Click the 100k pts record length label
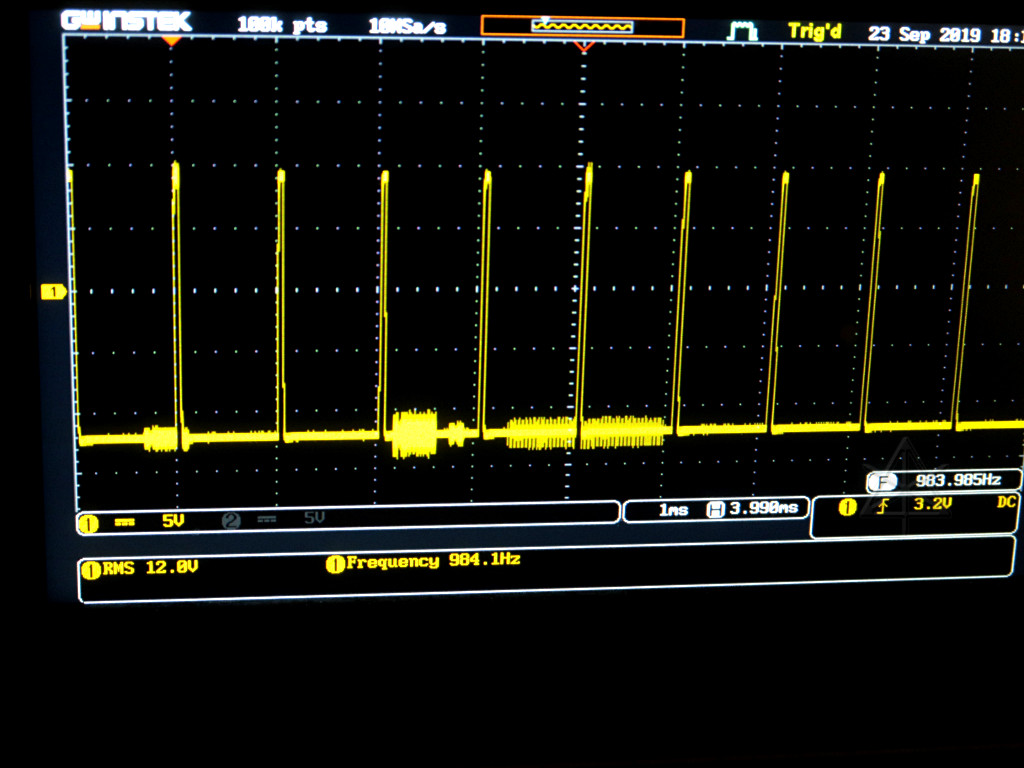Viewport: 1024px width, 768px height. pyautogui.click(x=282, y=26)
